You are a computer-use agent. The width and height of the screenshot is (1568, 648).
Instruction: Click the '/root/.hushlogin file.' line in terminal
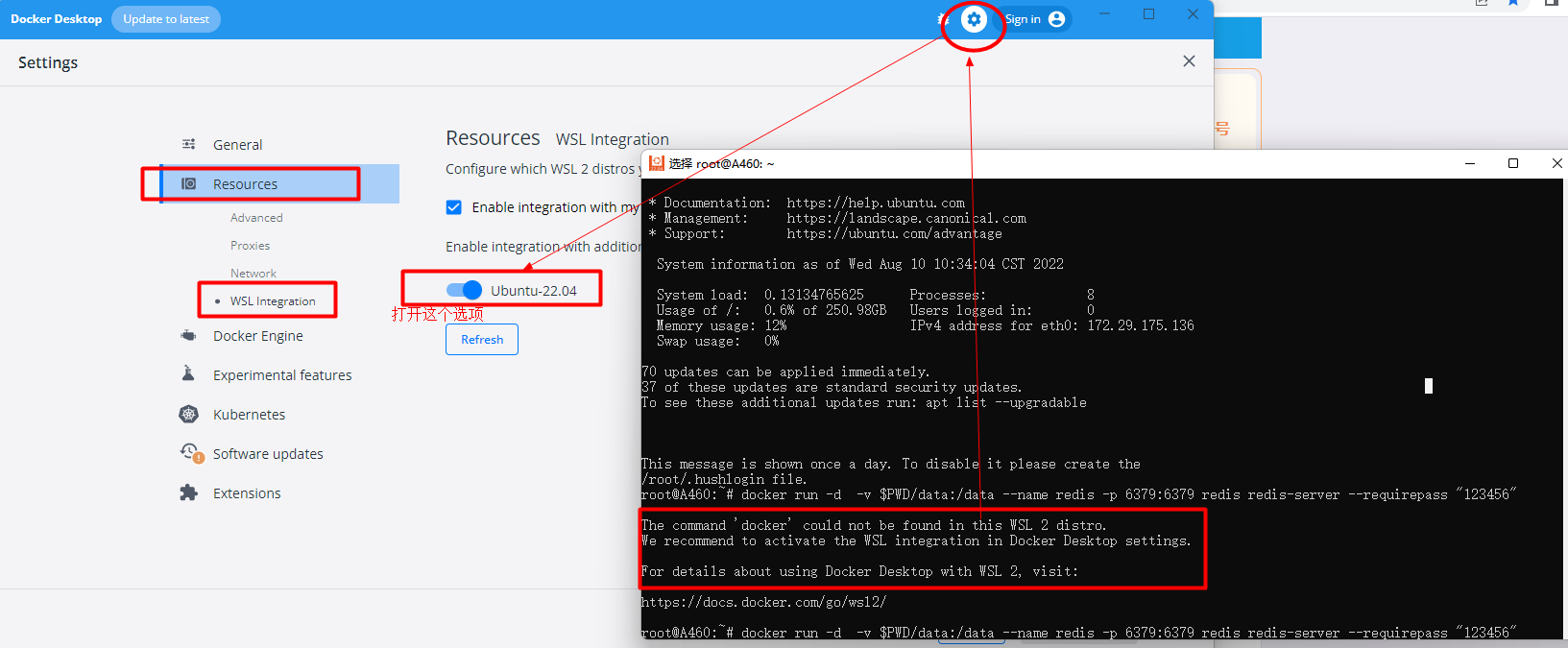click(x=724, y=479)
